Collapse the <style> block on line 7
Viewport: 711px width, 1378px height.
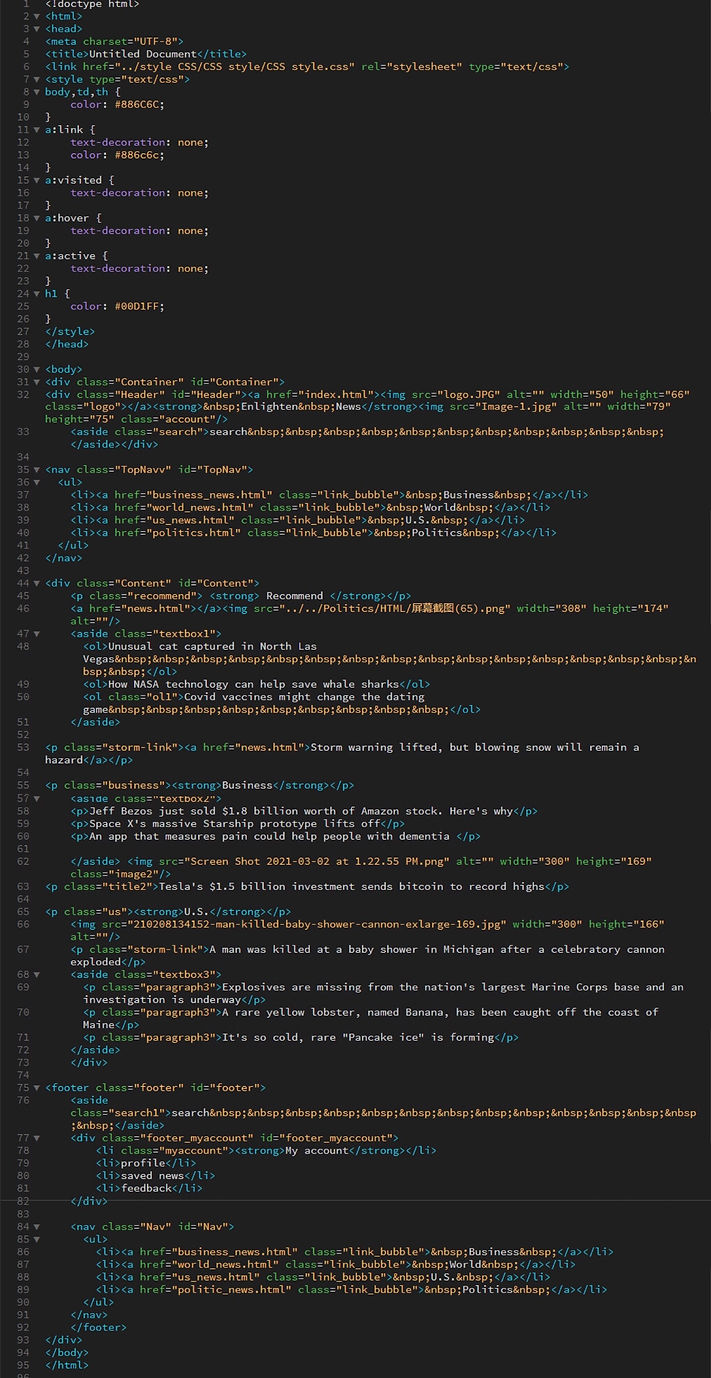(x=37, y=80)
